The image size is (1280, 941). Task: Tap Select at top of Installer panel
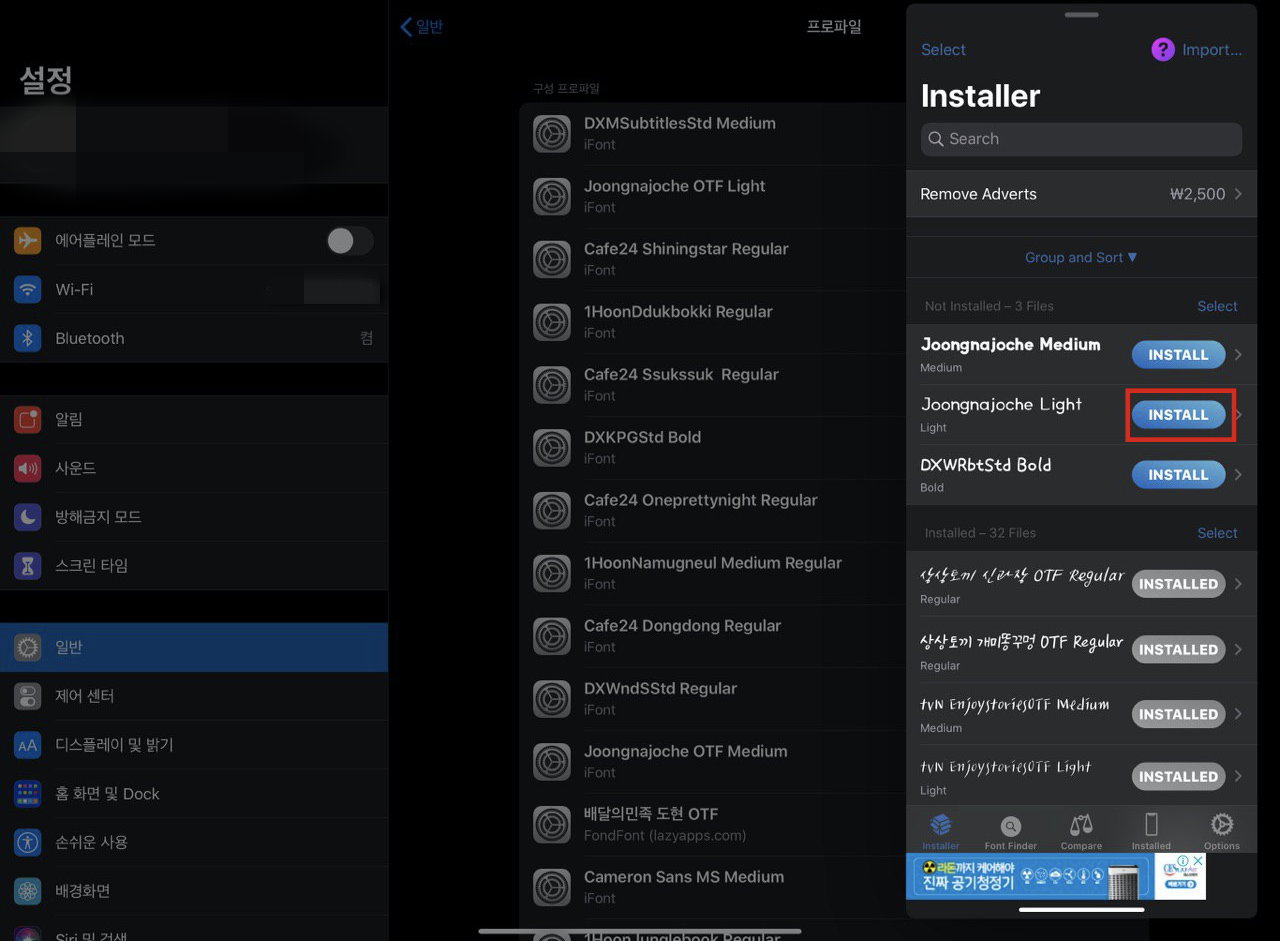click(943, 50)
